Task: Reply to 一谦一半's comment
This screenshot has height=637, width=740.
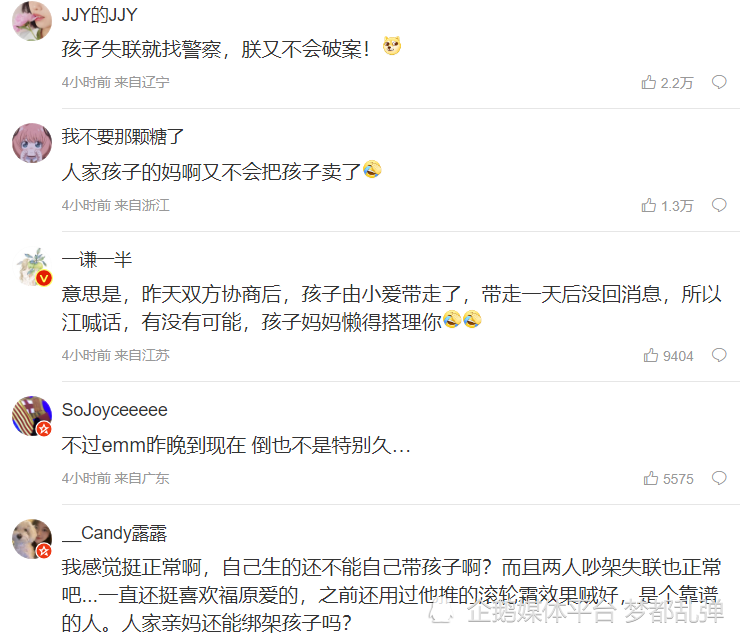Action: click(x=719, y=355)
